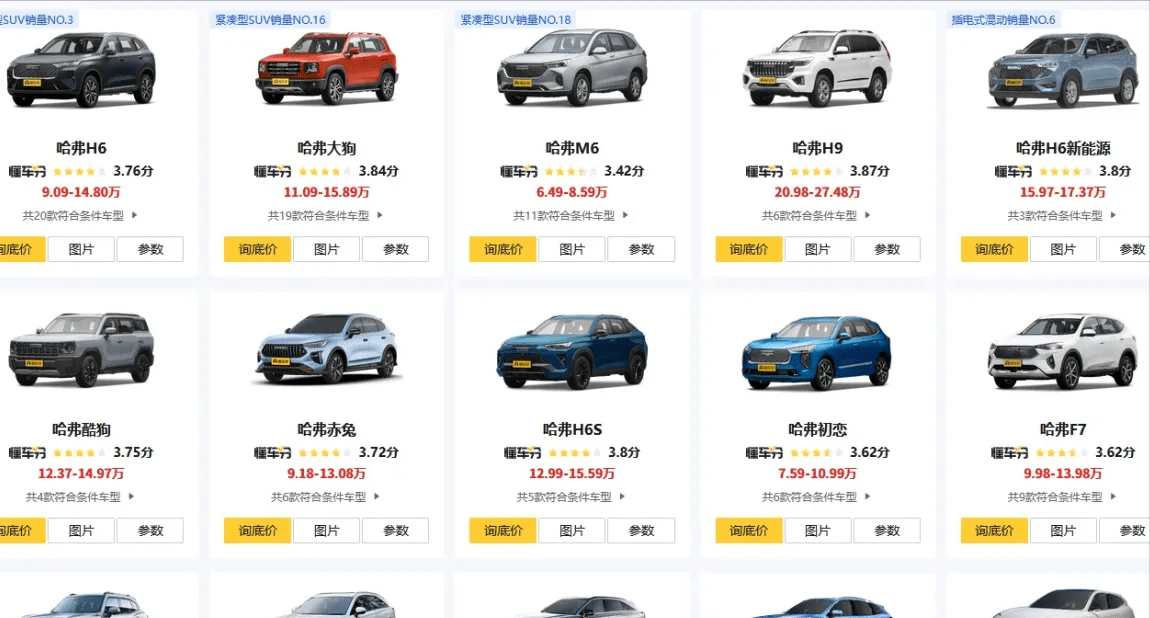Click the star rating under 哈弗H6S

tap(575, 453)
